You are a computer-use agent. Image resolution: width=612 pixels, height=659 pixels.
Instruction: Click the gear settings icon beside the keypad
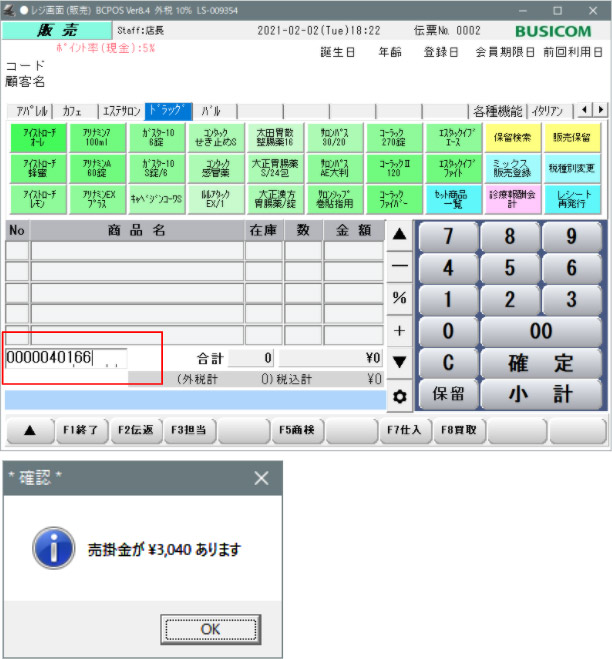pos(400,396)
